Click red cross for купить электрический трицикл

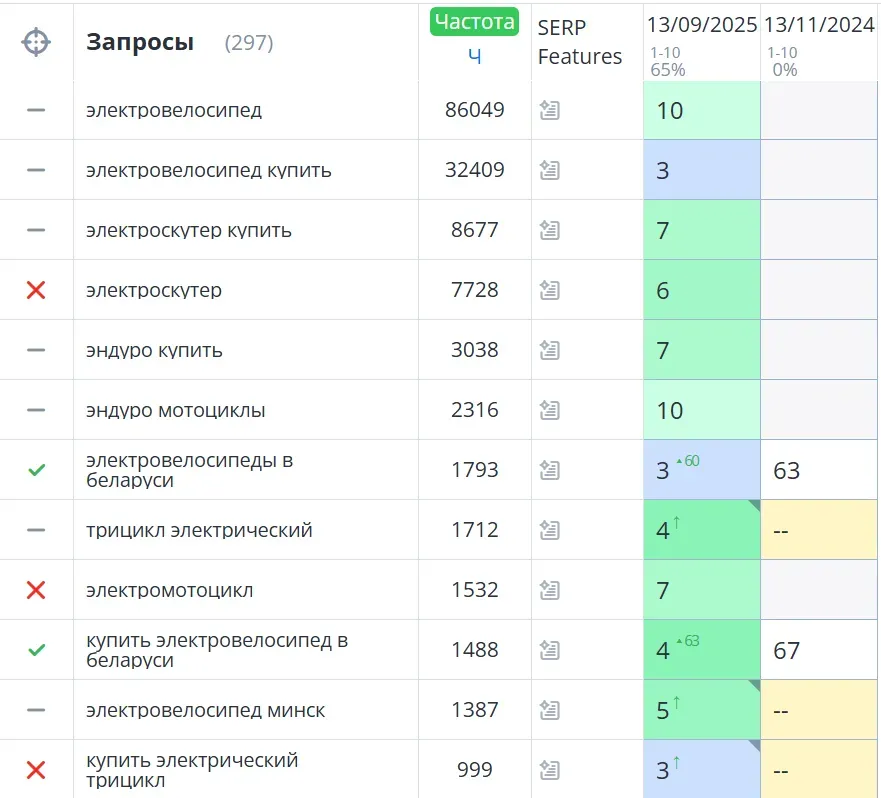[36, 770]
